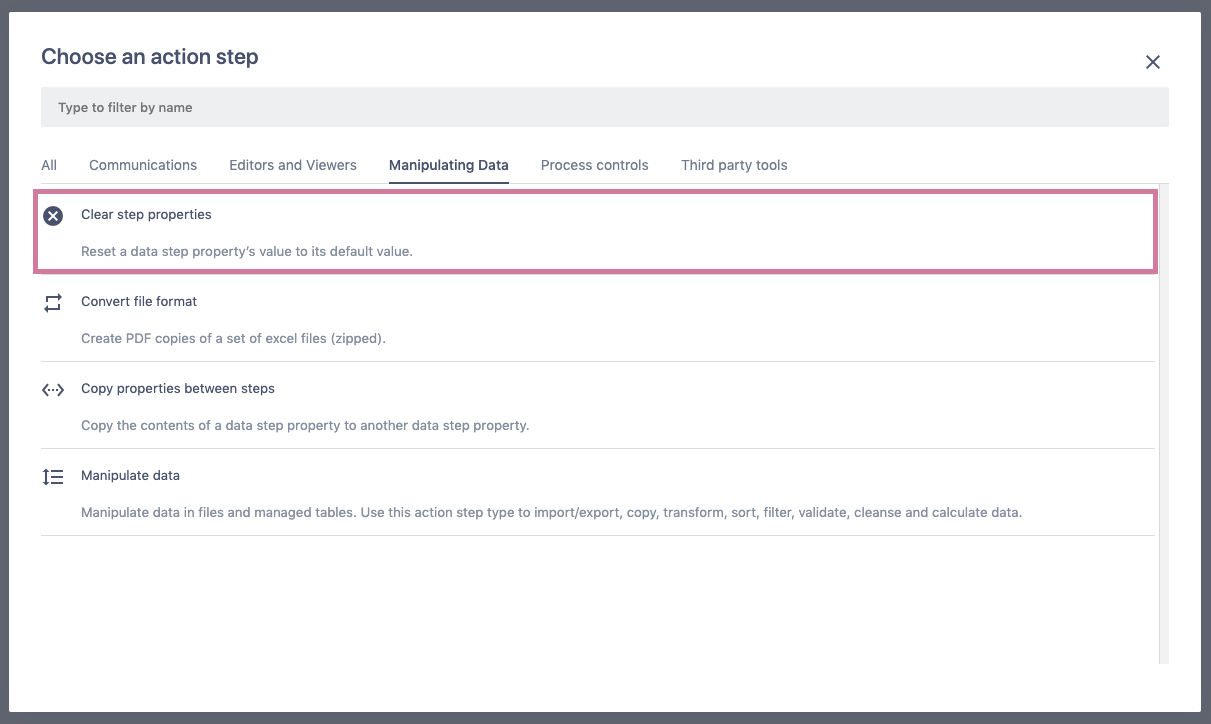This screenshot has height=724, width=1211.
Task: Select the Editors and Viewers tab
Action: pos(293,165)
